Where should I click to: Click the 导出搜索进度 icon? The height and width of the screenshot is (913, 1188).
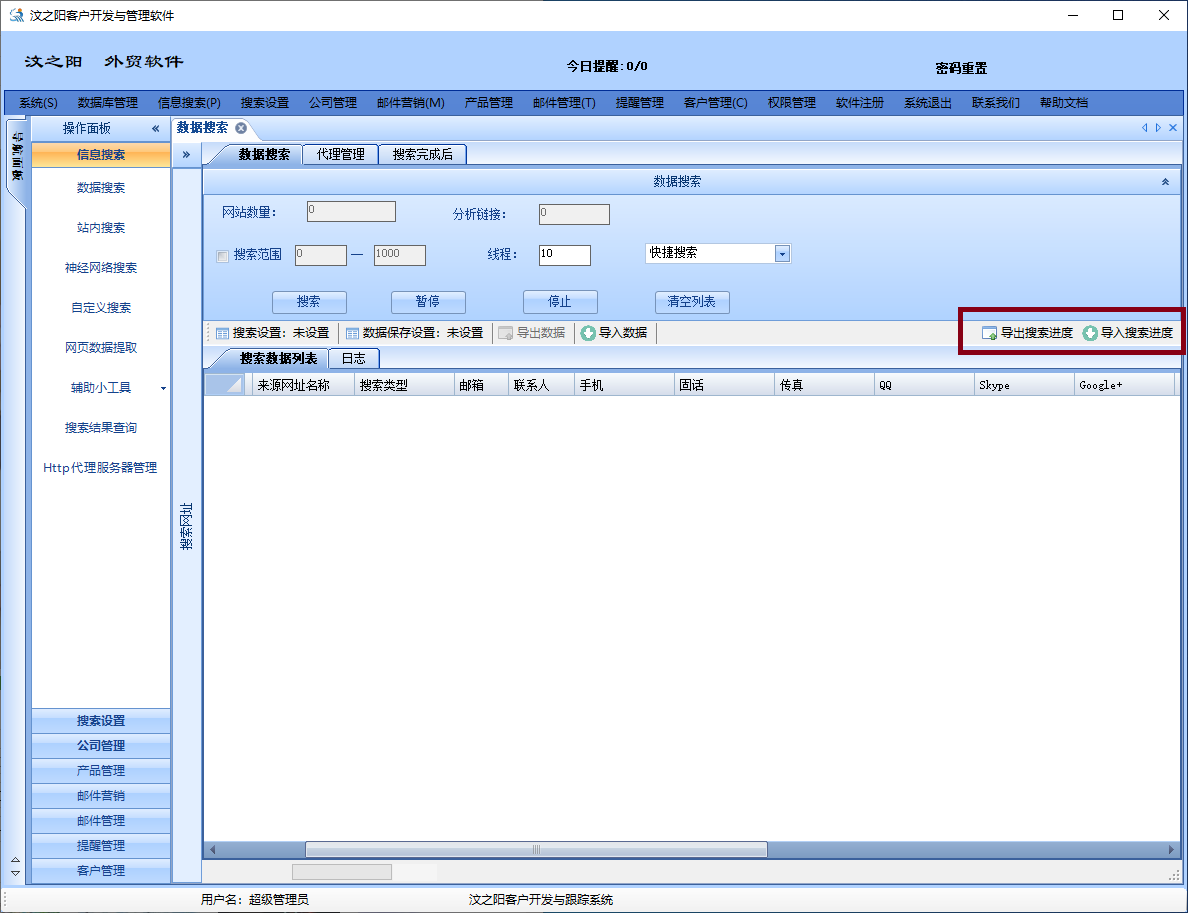[x=989, y=333]
